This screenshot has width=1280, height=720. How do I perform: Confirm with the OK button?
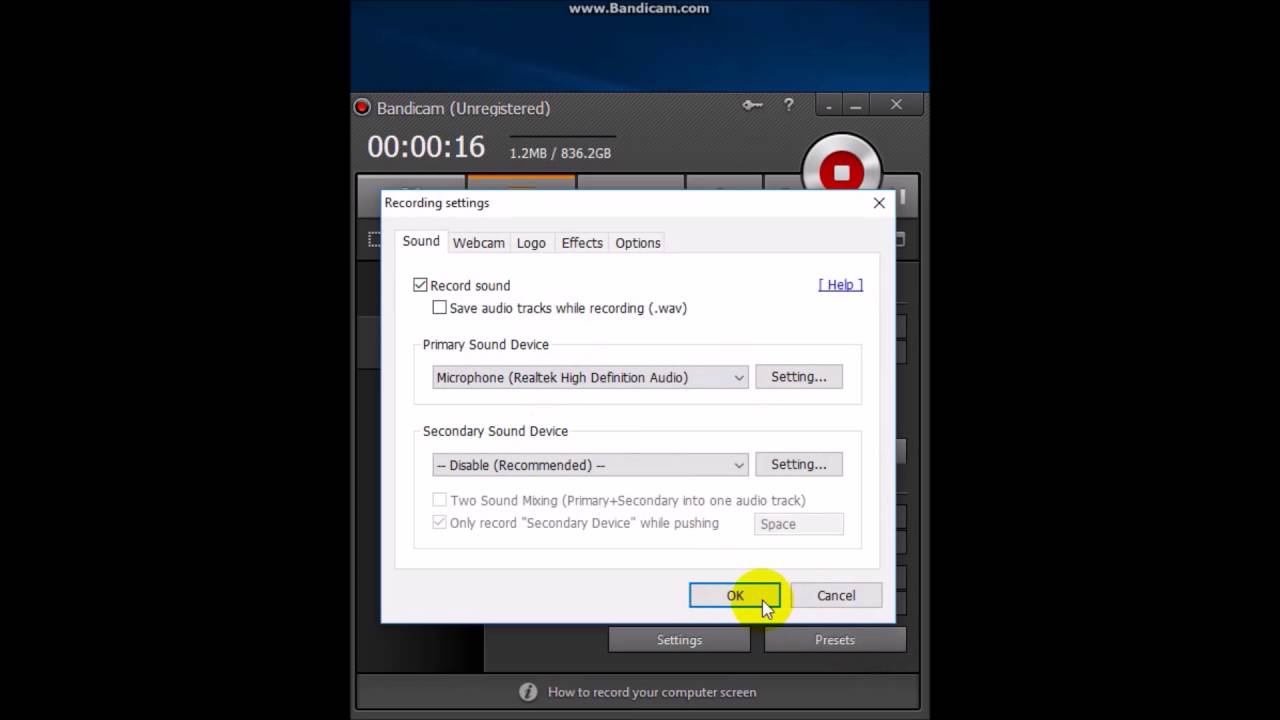pyautogui.click(x=735, y=595)
